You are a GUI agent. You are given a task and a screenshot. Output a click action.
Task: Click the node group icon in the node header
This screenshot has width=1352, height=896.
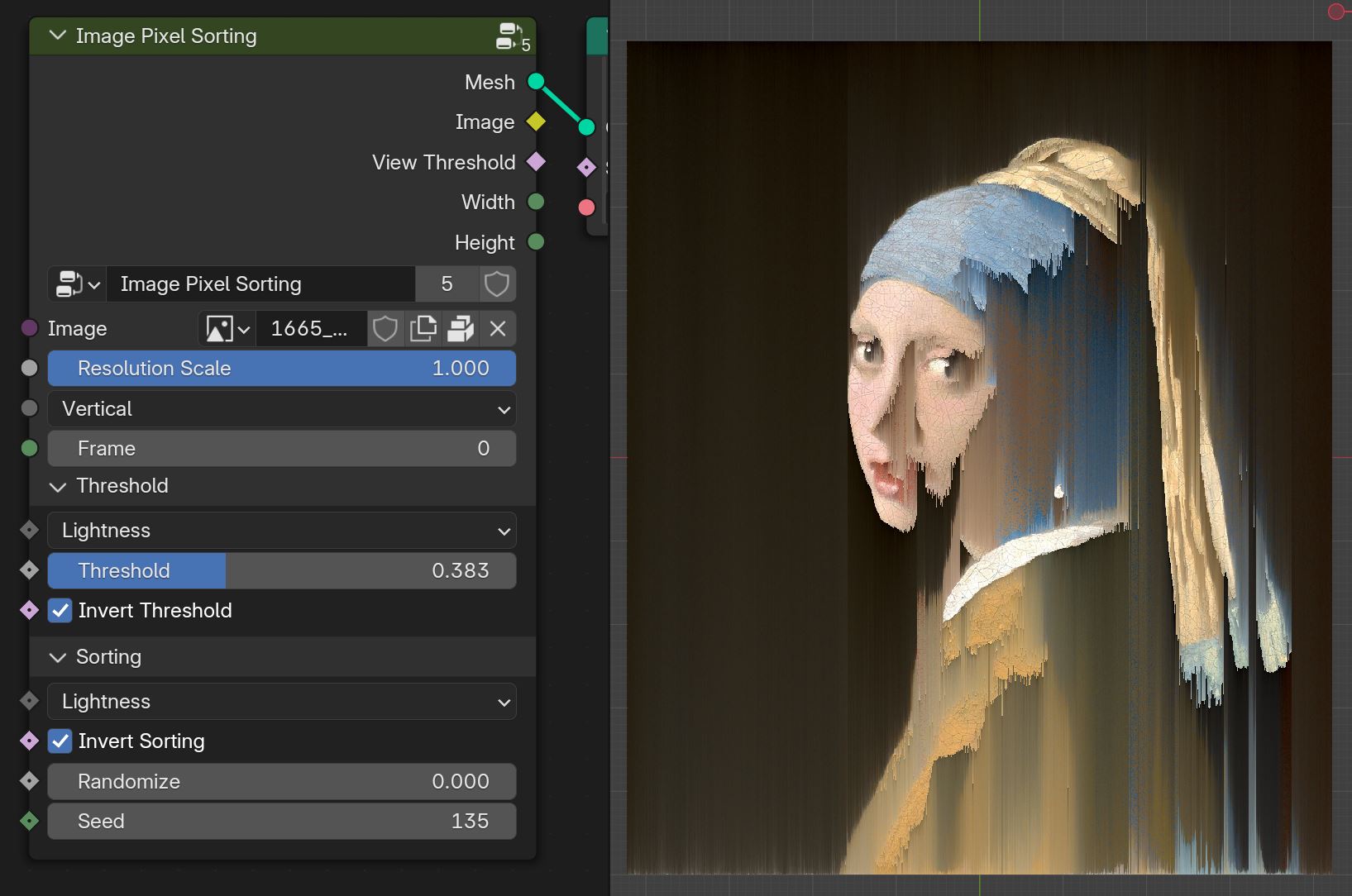coord(509,36)
